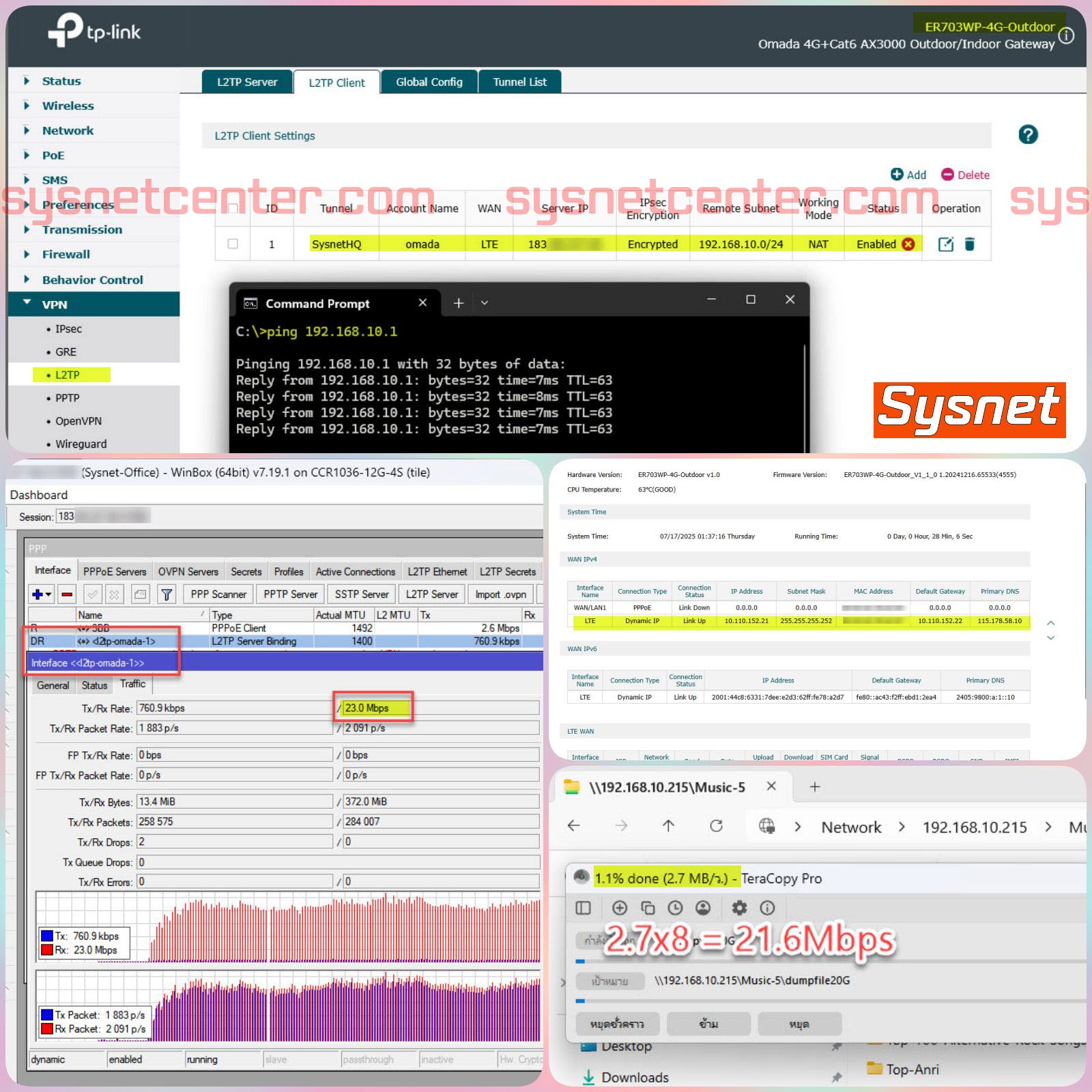The height and width of the screenshot is (1092, 1092).
Task: Switch to the Status tab of l2tp-omada-1
Action: (x=94, y=685)
